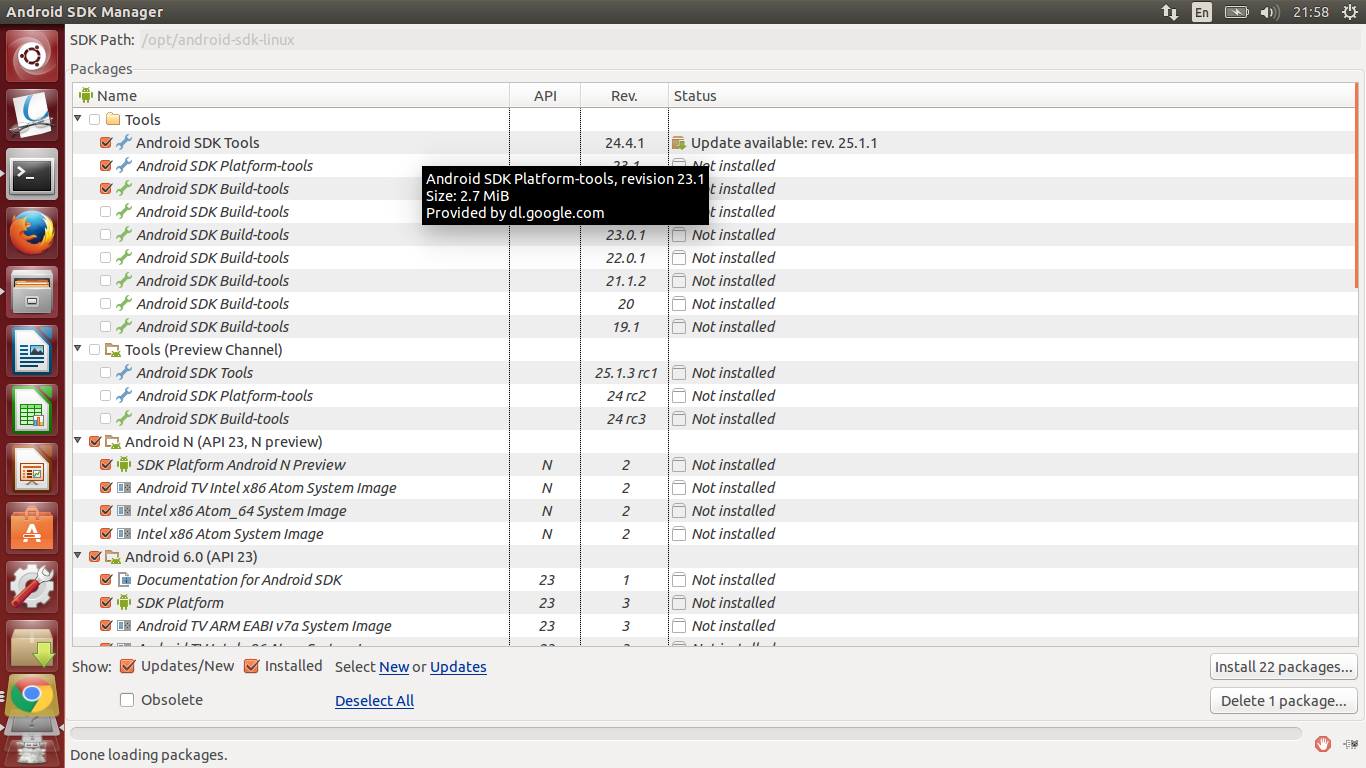The height and width of the screenshot is (768, 1366).
Task: Open the Ubuntu Dash launcher icon
Action: 32,56
